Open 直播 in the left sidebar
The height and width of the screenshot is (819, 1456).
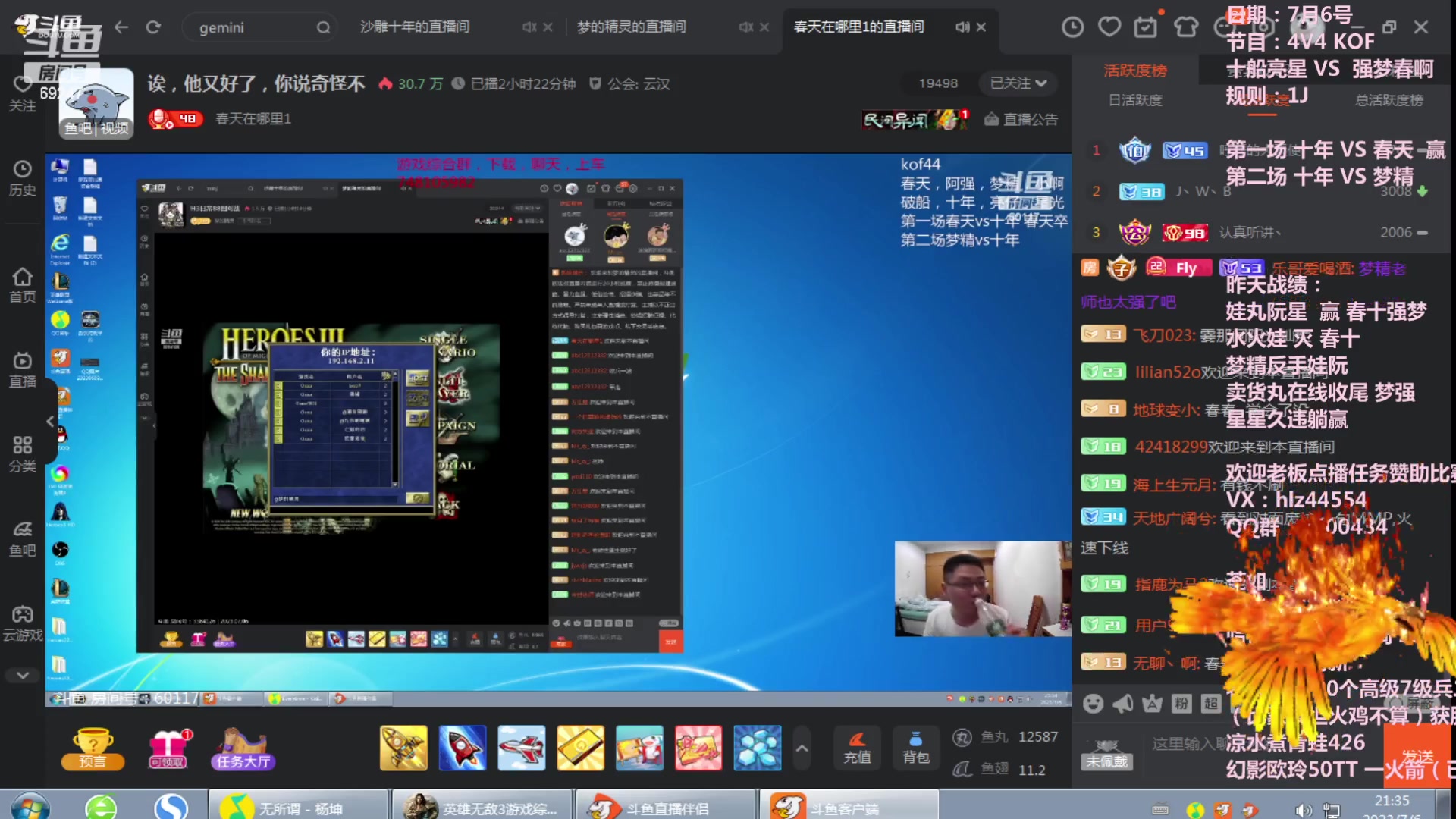point(22,370)
